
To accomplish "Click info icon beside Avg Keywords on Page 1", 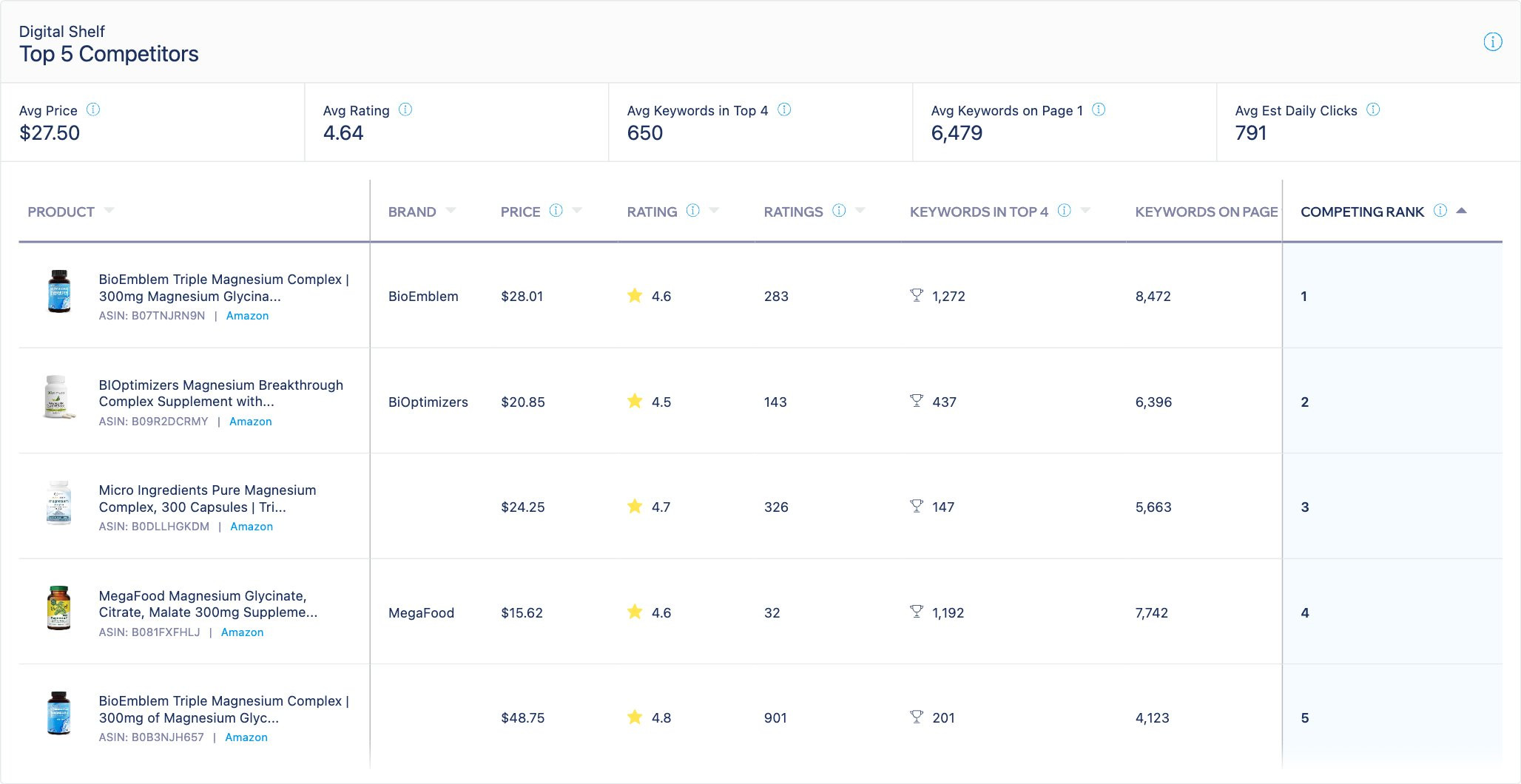I will (1099, 109).
